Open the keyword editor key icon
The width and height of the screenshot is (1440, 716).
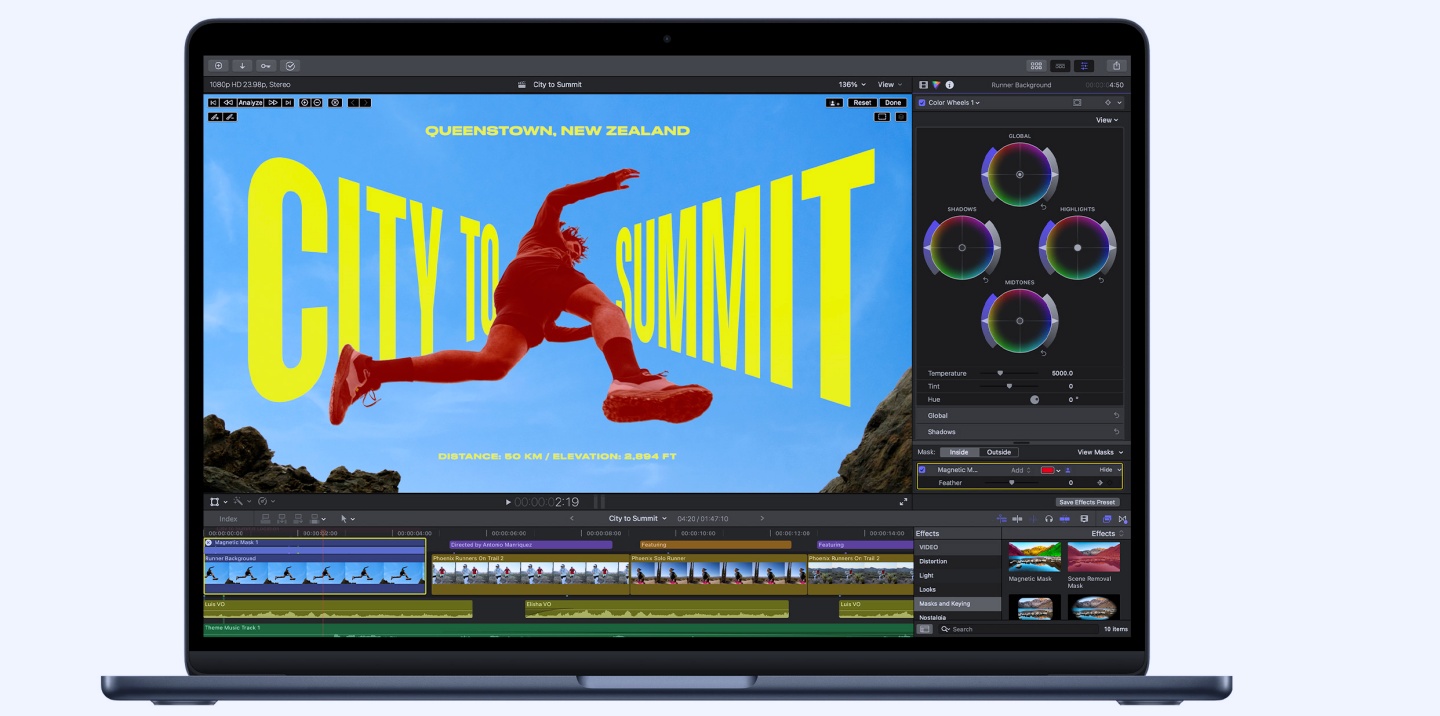pyautogui.click(x=266, y=66)
